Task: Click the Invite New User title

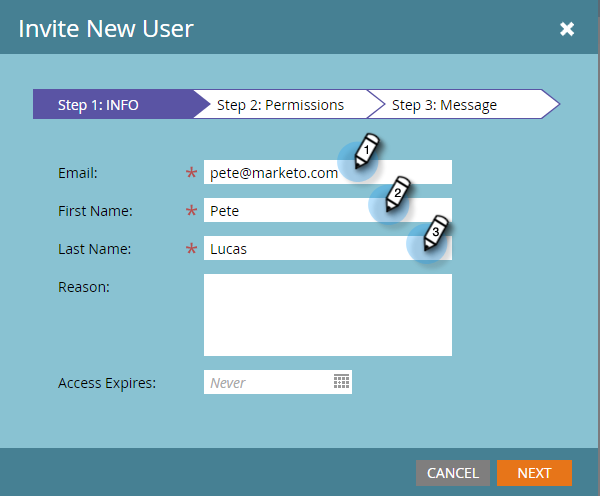Action: [x=106, y=29]
